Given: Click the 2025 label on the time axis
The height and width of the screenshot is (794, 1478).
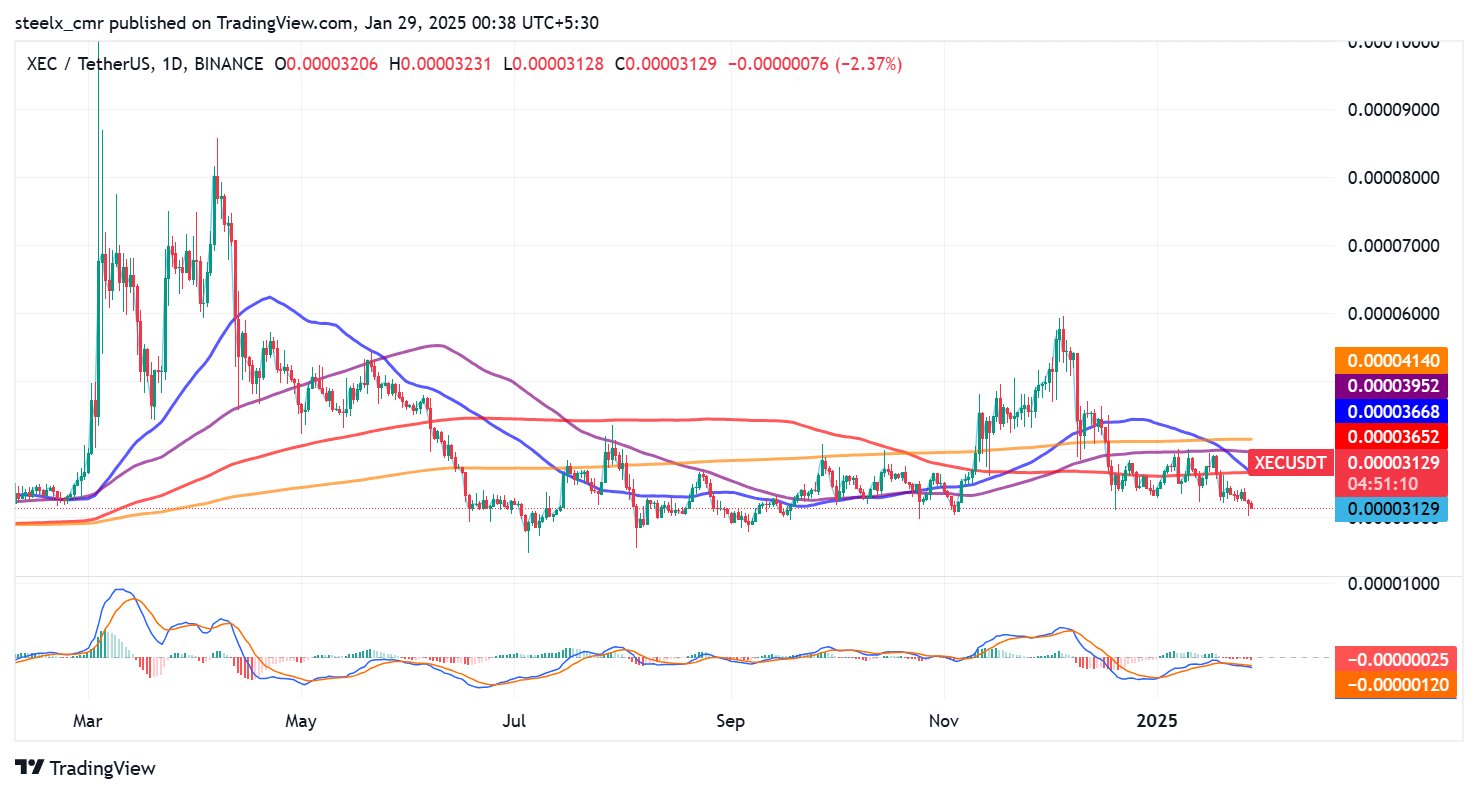Looking at the screenshot, I should click(1155, 720).
